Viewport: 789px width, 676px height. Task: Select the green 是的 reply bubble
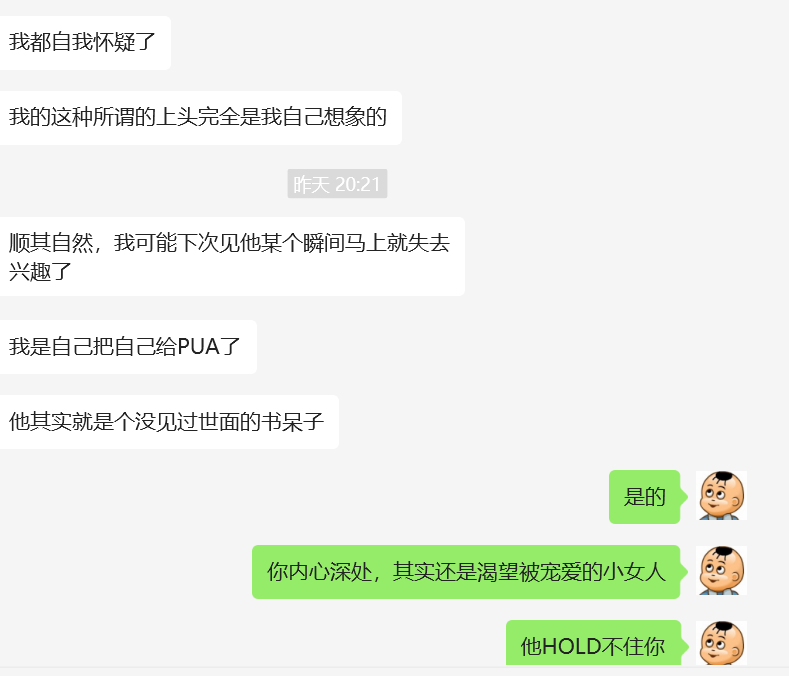coord(645,497)
